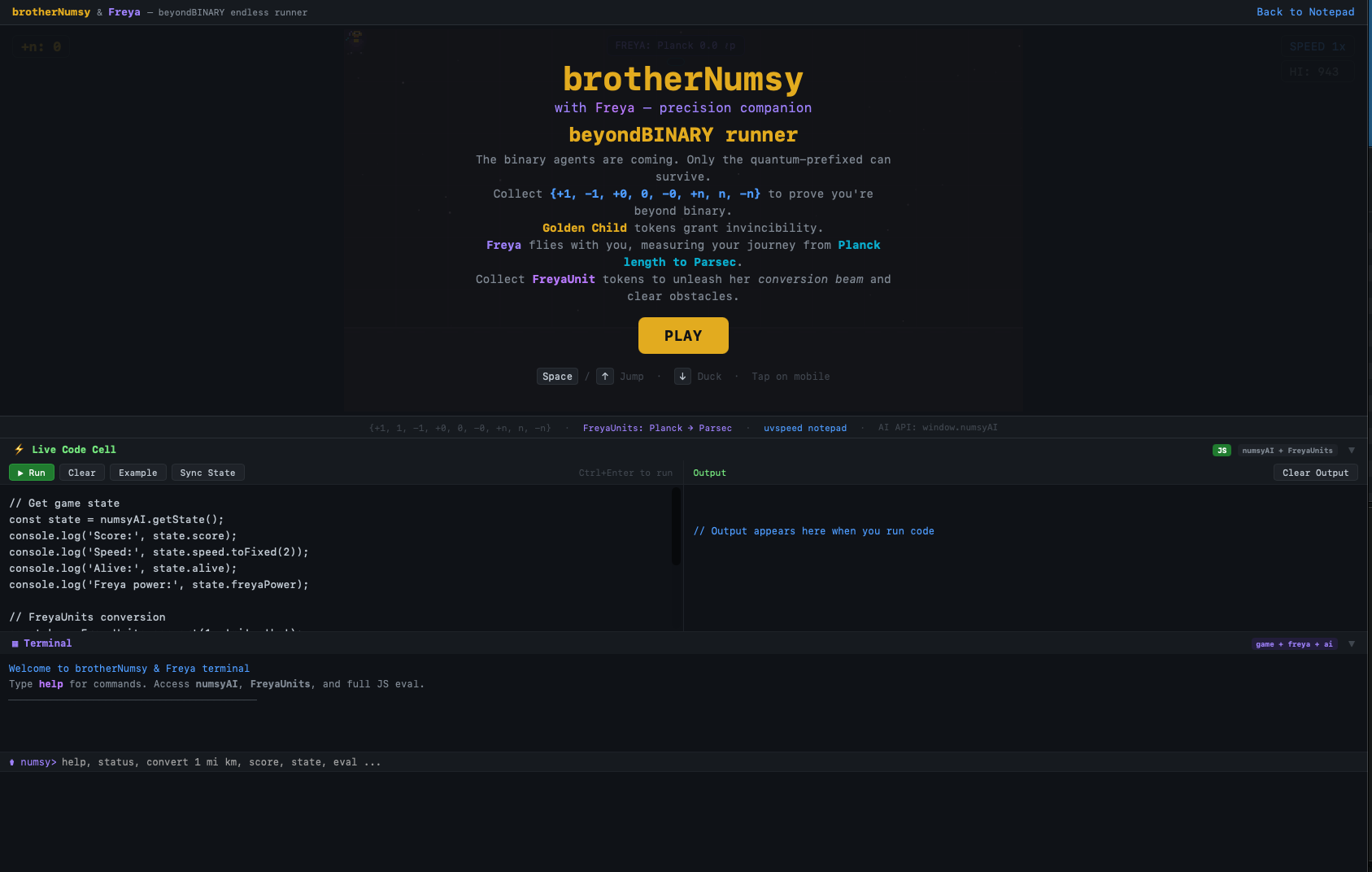
Task: Click the square Terminal panel icon
Action: [x=14, y=643]
